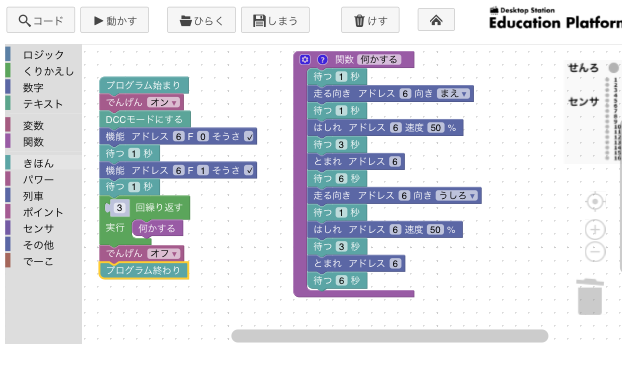Toggle the F1 そうさ checkbox
The height and width of the screenshot is (372, 622).
249,171
